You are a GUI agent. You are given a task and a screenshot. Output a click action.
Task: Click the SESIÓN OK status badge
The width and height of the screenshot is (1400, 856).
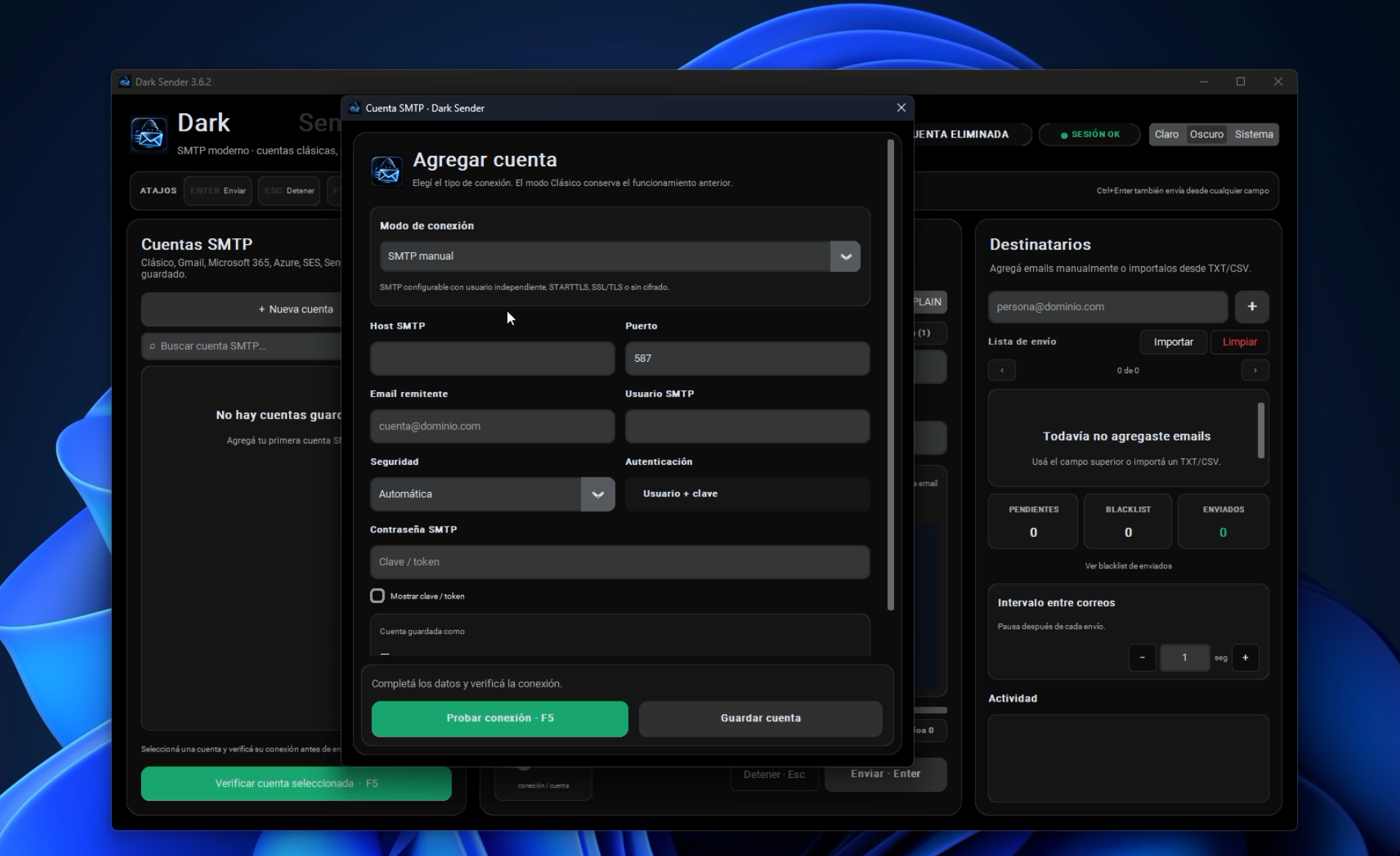click(x=1090, y=135)
